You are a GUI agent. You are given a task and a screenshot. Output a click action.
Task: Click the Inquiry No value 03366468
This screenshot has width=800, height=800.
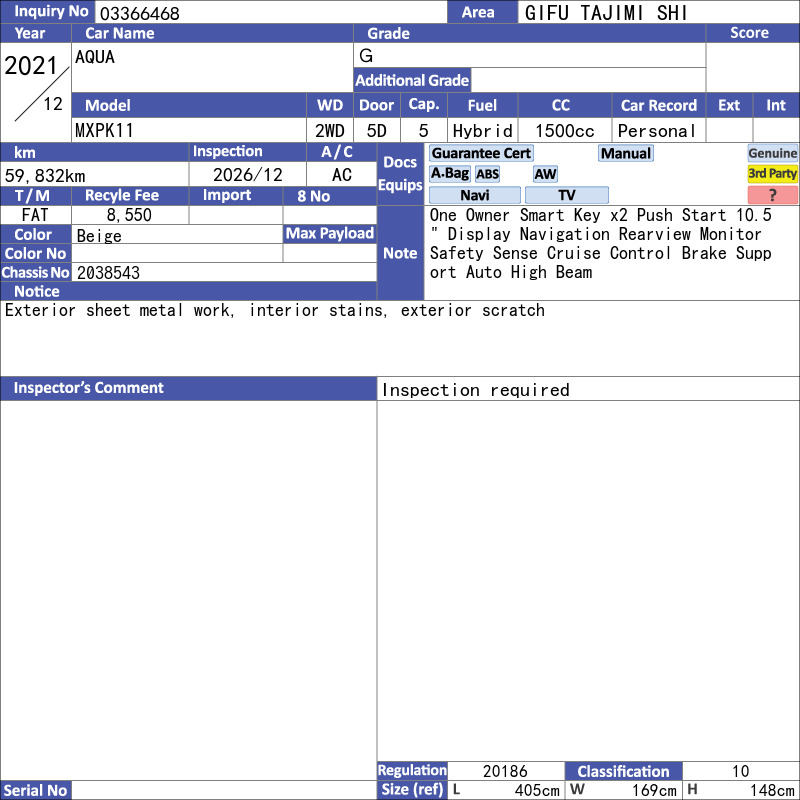coord(138,13)
